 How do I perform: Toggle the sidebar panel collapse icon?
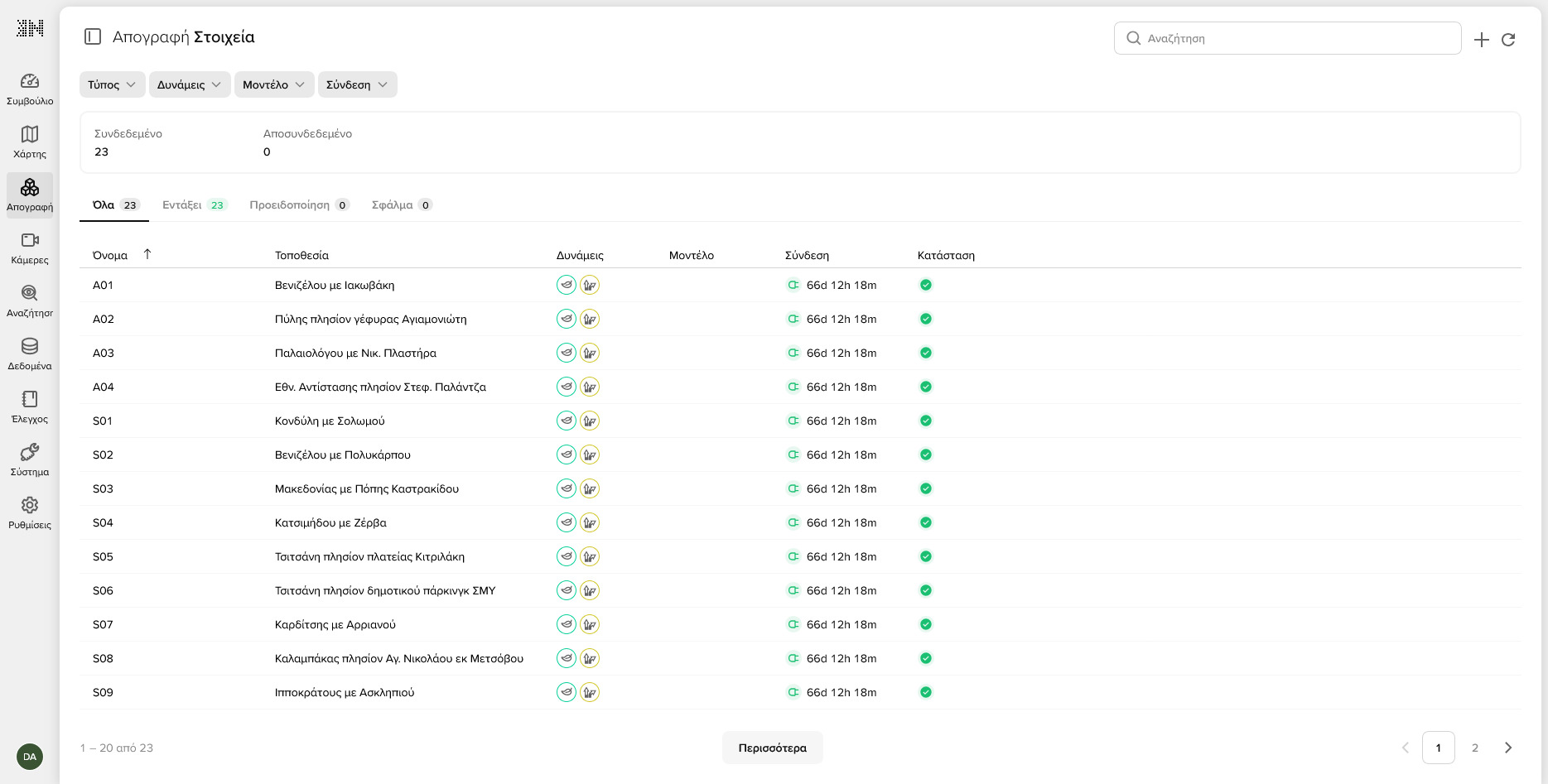pyautogui.click(x=93, y=36)
